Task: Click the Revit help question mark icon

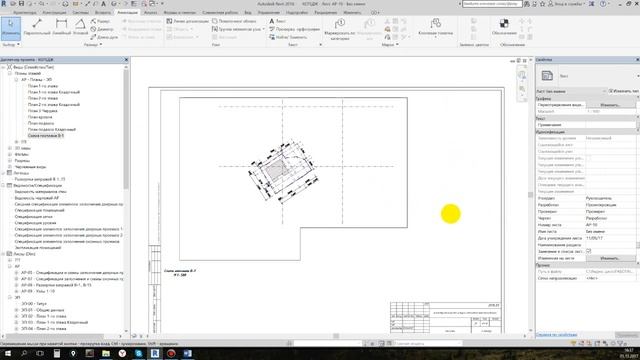Action: [603, 4]
